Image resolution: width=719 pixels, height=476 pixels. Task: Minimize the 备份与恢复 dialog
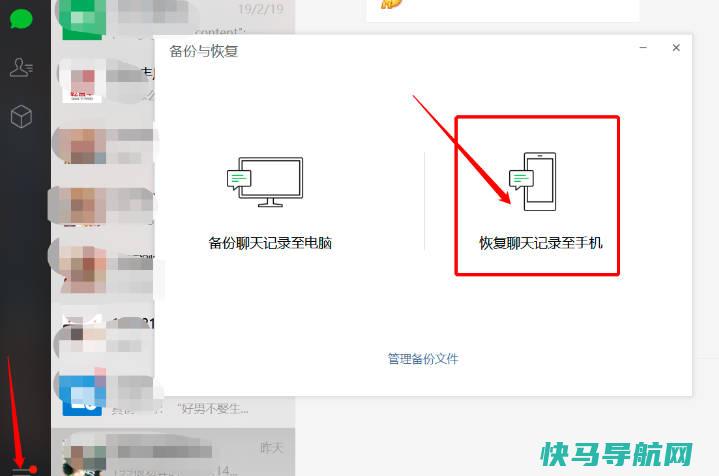pos(643,47)
